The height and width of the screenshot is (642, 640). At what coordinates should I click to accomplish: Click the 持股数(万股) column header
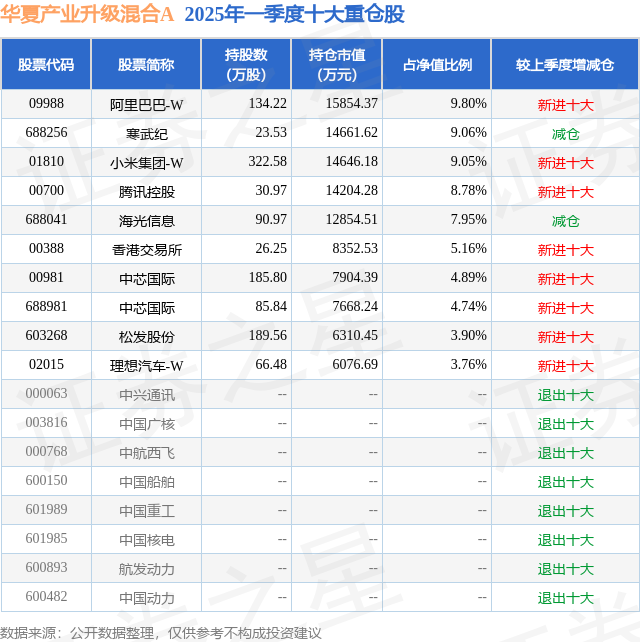246,64
